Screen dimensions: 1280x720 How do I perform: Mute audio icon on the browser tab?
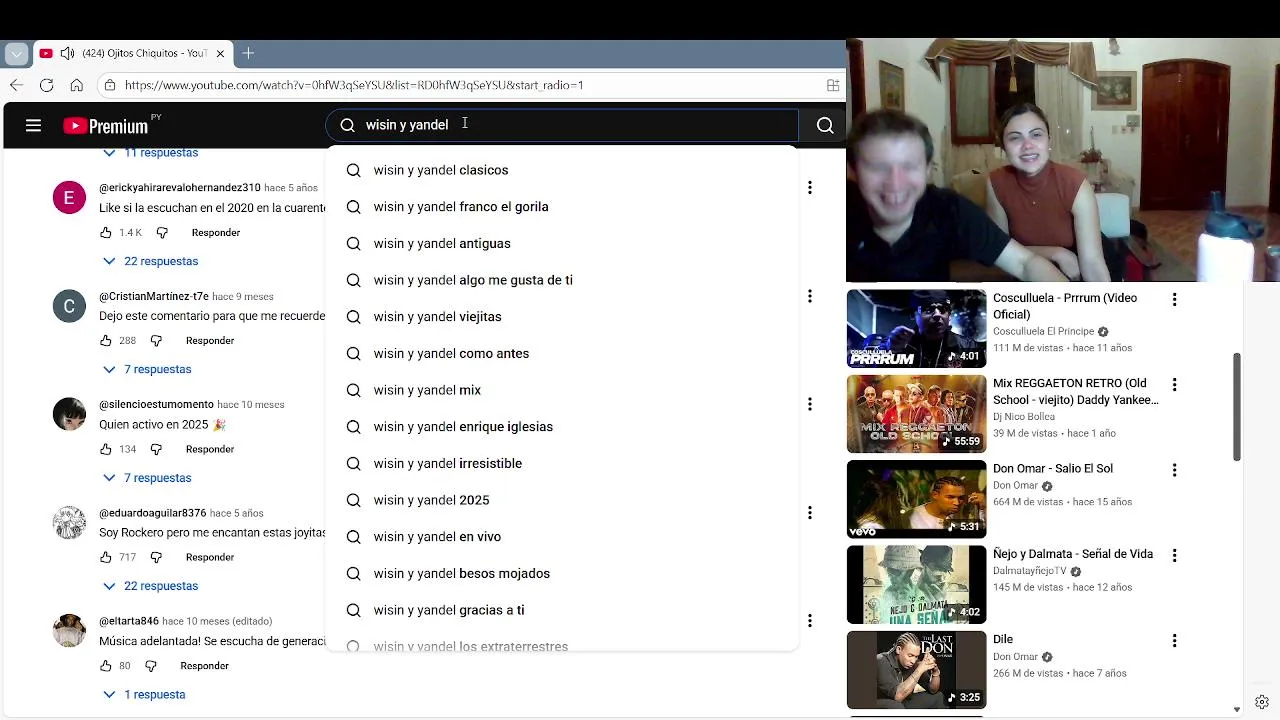[67, 53]
